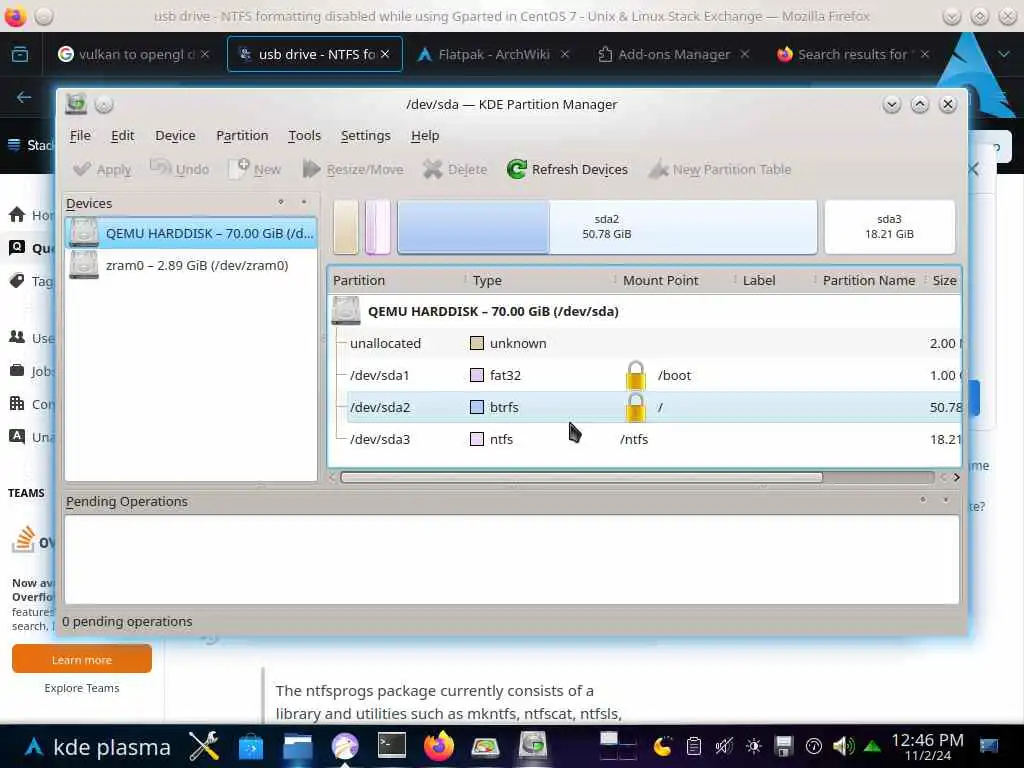Float the Pending Operations panel
Viewport: 1024px width, 768px height.
(x=923, y=500)
